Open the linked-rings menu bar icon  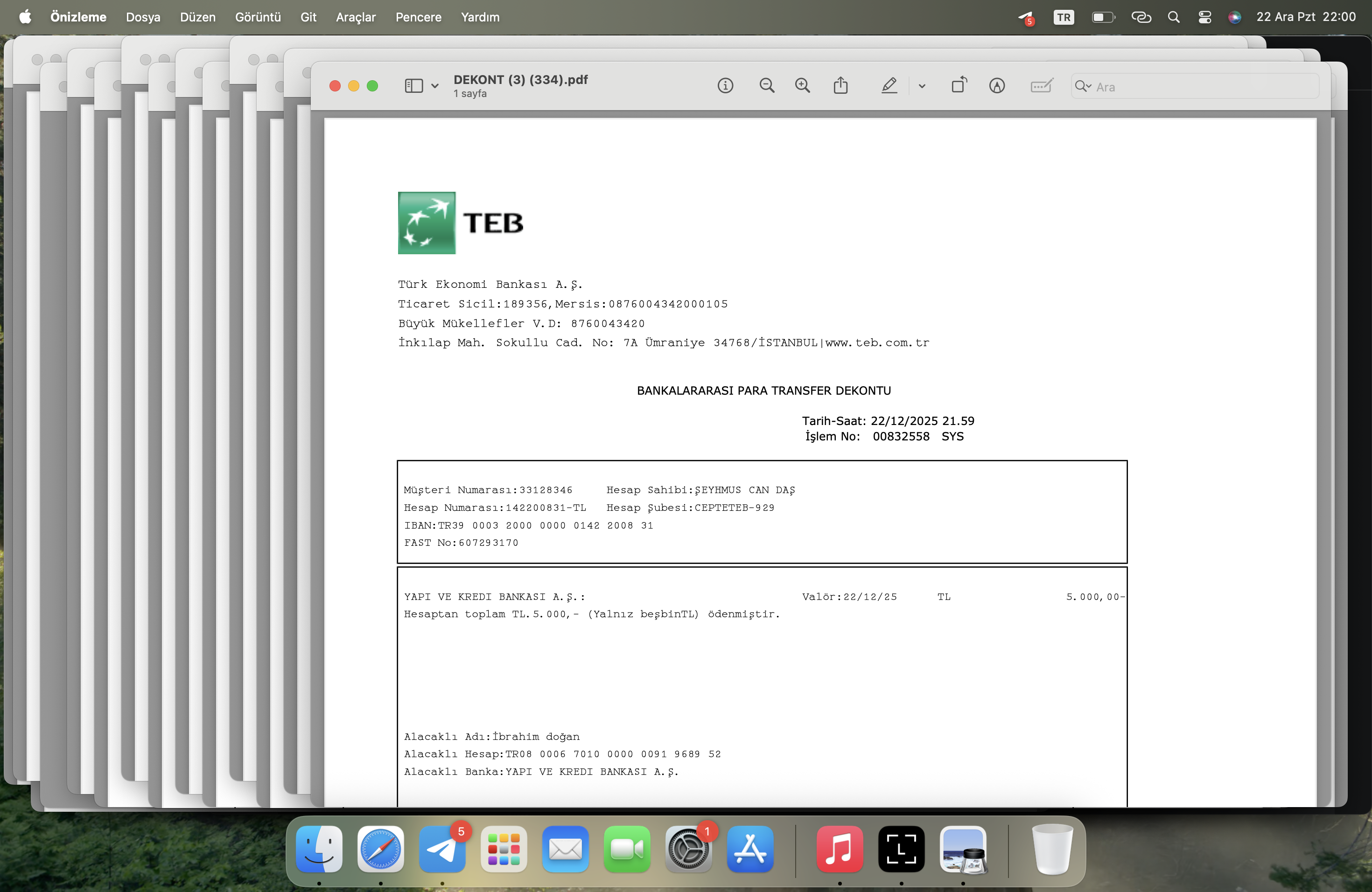[1141, 17]
